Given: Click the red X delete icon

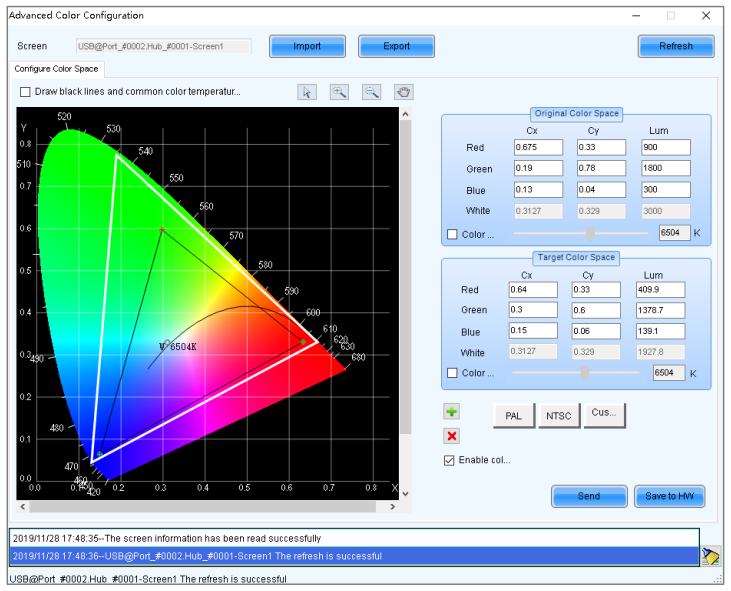Looking at the screenshot, I should point(451,436).
